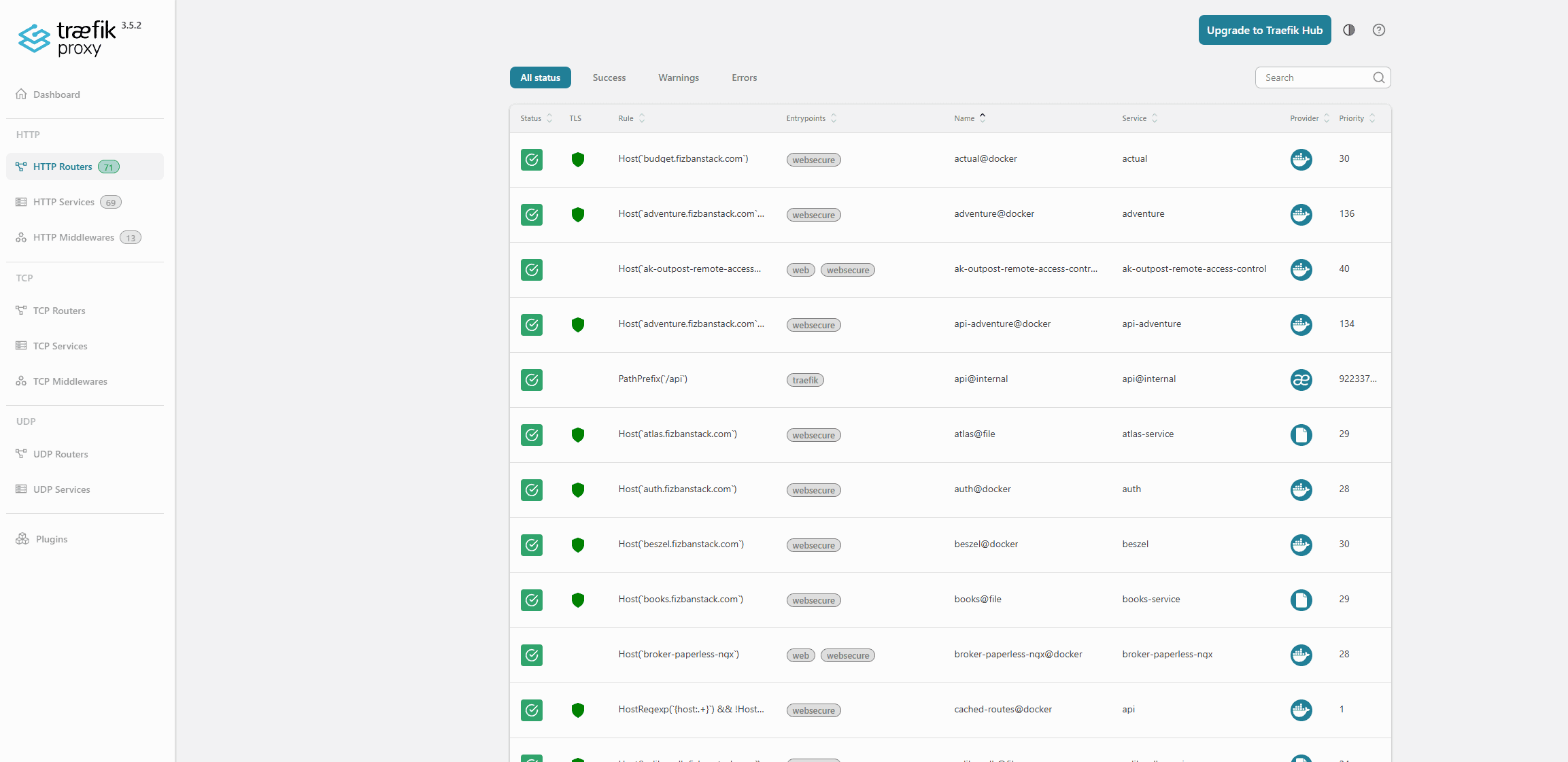Screen dimensions: 1568x762
Task: Click the success status icon for actual@docker
Action: click(x=532, y=160)
